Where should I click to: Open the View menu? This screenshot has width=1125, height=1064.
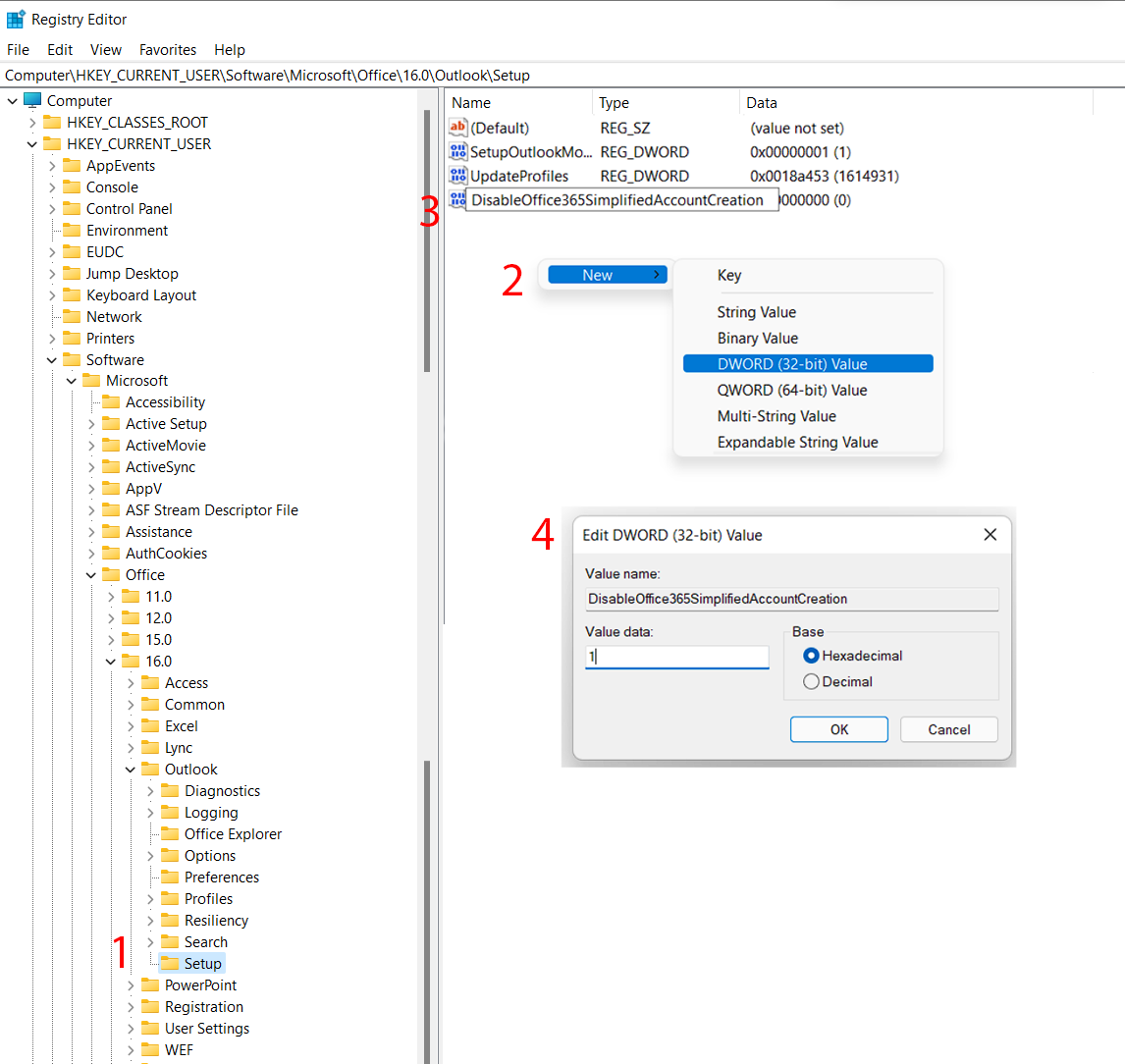tap(105, 49)
